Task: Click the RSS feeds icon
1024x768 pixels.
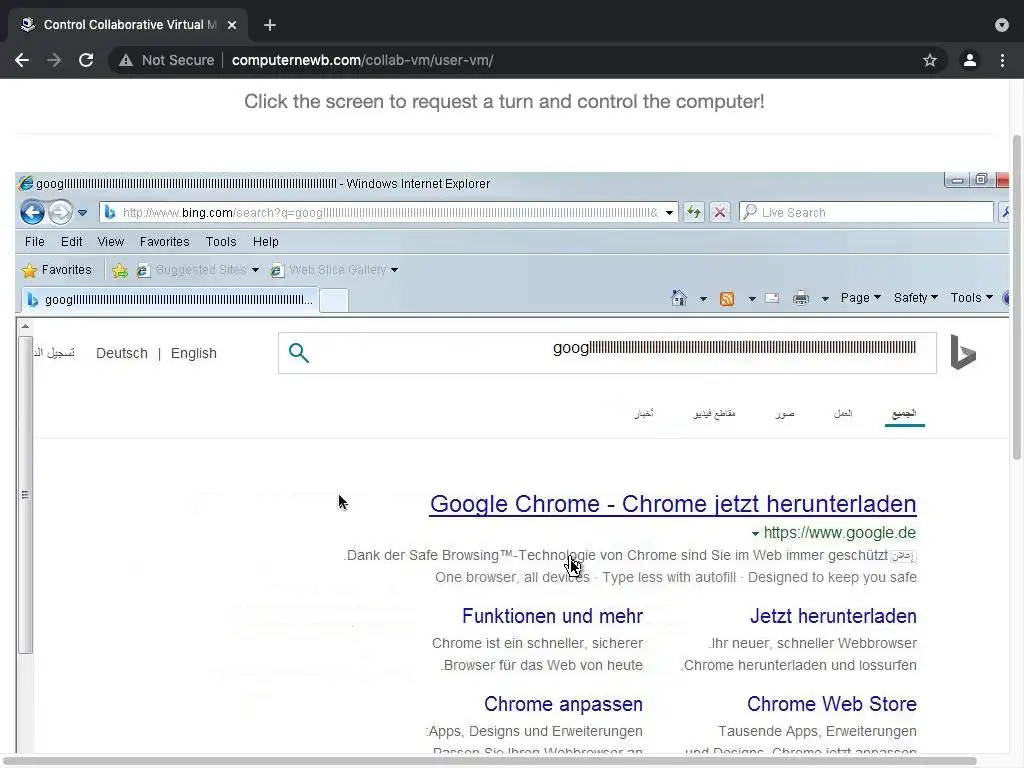Action: (x=727, y=298)
